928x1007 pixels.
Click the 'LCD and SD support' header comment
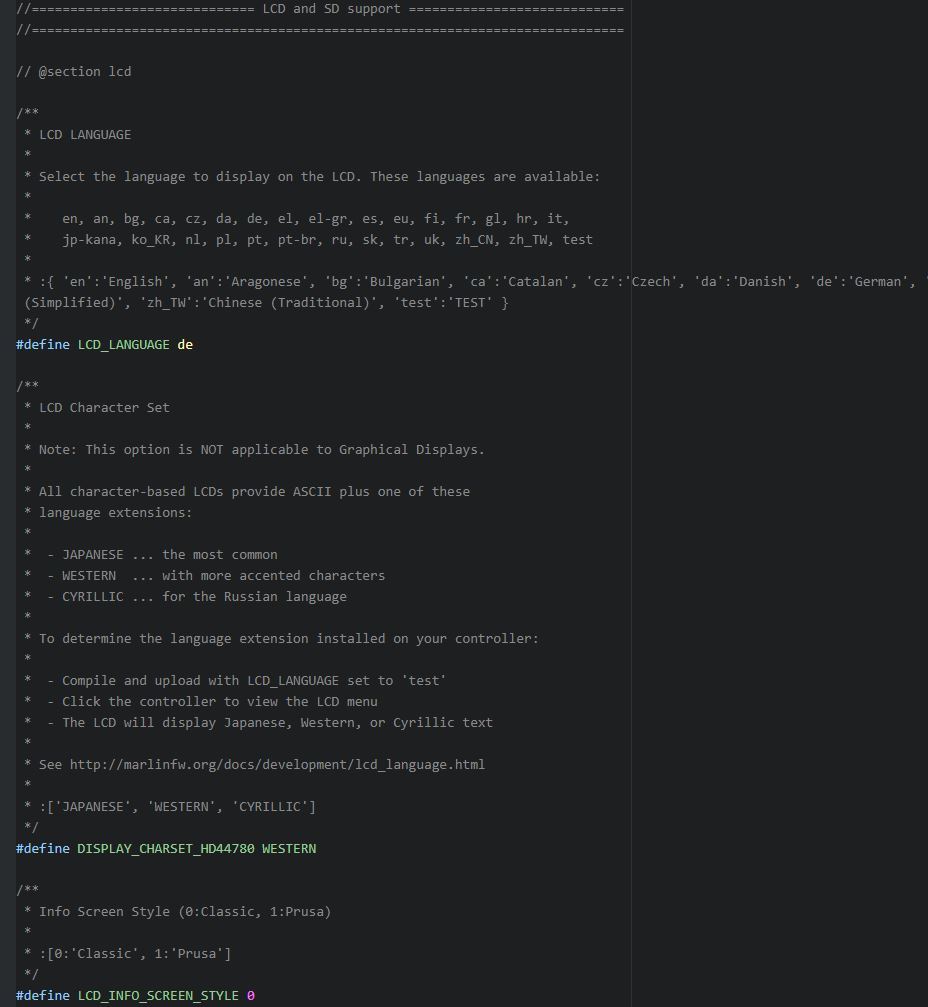(331, 9)
